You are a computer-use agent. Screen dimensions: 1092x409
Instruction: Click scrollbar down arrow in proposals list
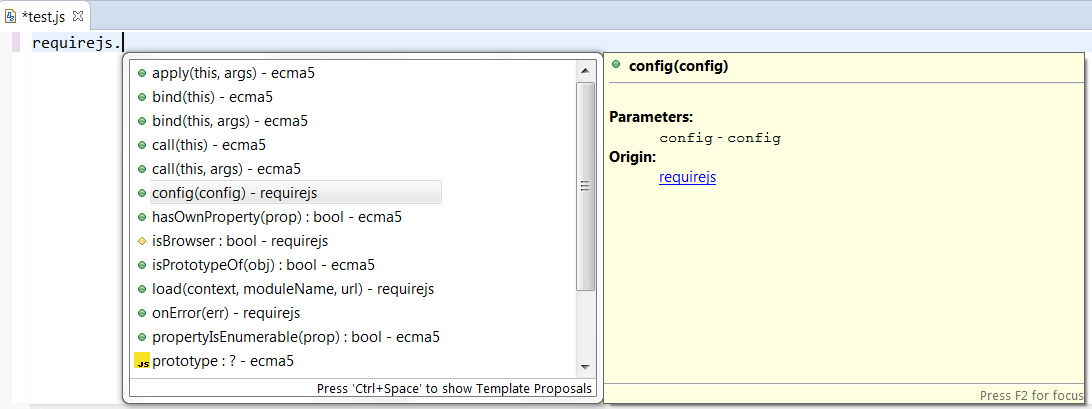[585, 367]
